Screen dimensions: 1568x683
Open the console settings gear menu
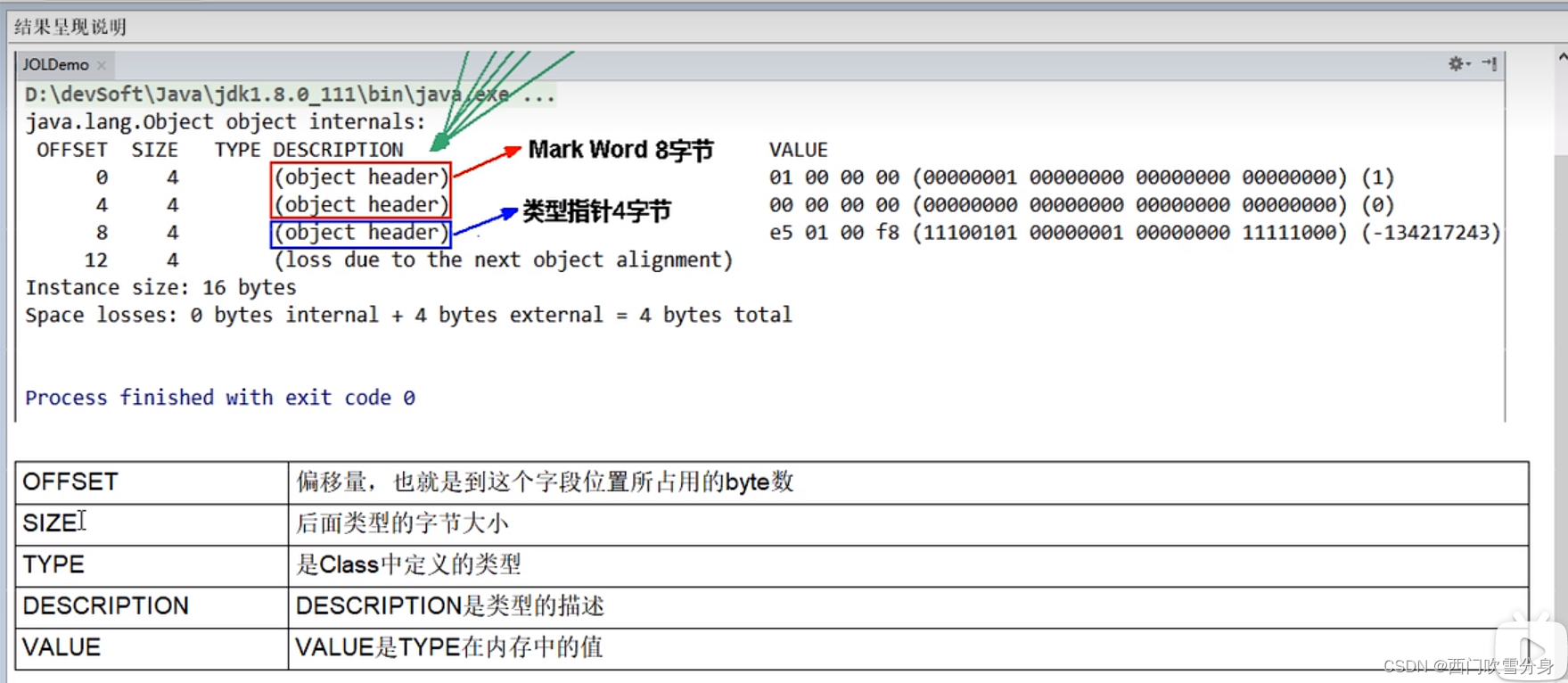pyautogui.click(x=1458, y=63)
